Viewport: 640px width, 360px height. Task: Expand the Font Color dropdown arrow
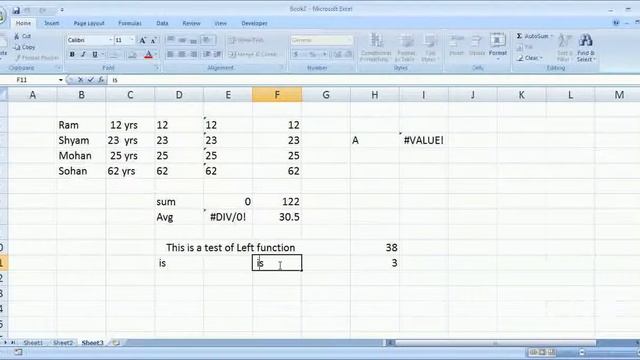click(x=156, y=54)
